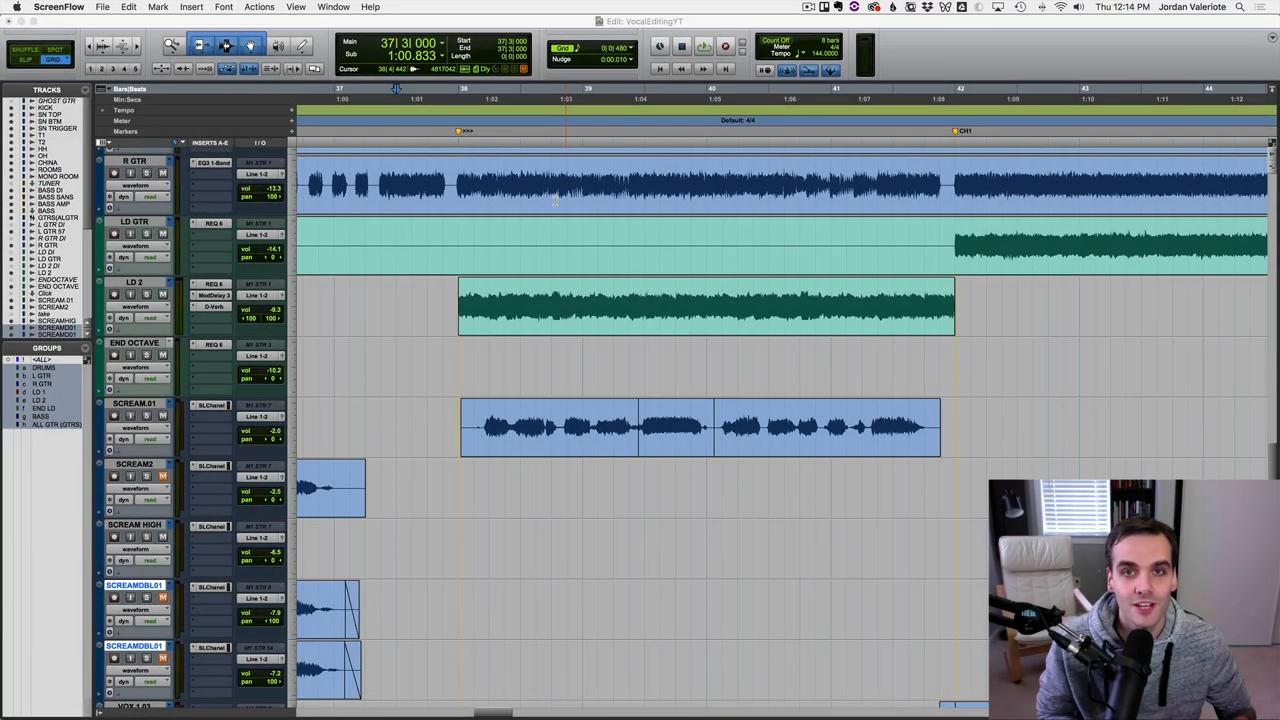This screenshot has height=720, width=1280.
Task: Click the Go to End button
Action: pos(725,69)
